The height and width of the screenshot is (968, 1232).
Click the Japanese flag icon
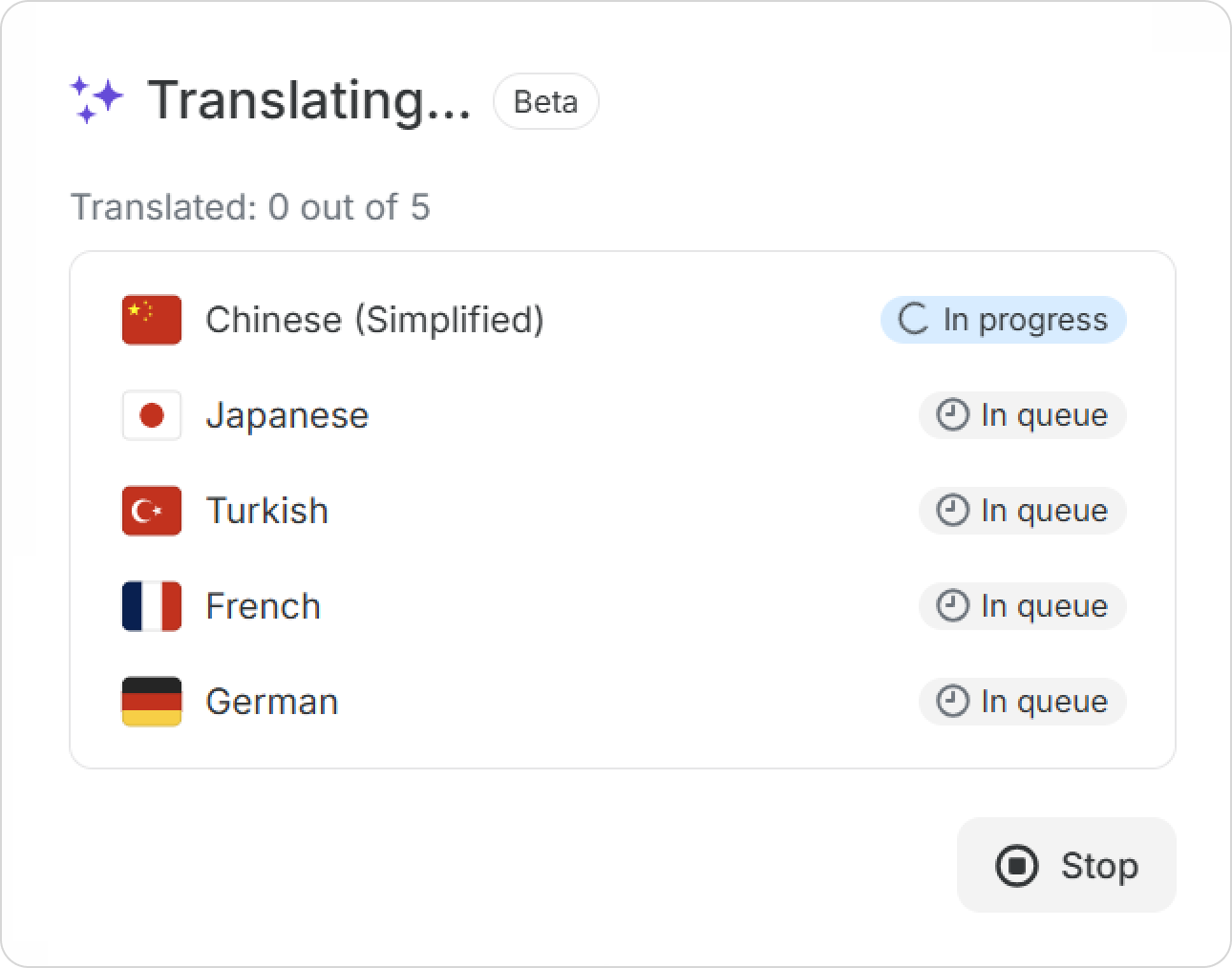point(152,415)
